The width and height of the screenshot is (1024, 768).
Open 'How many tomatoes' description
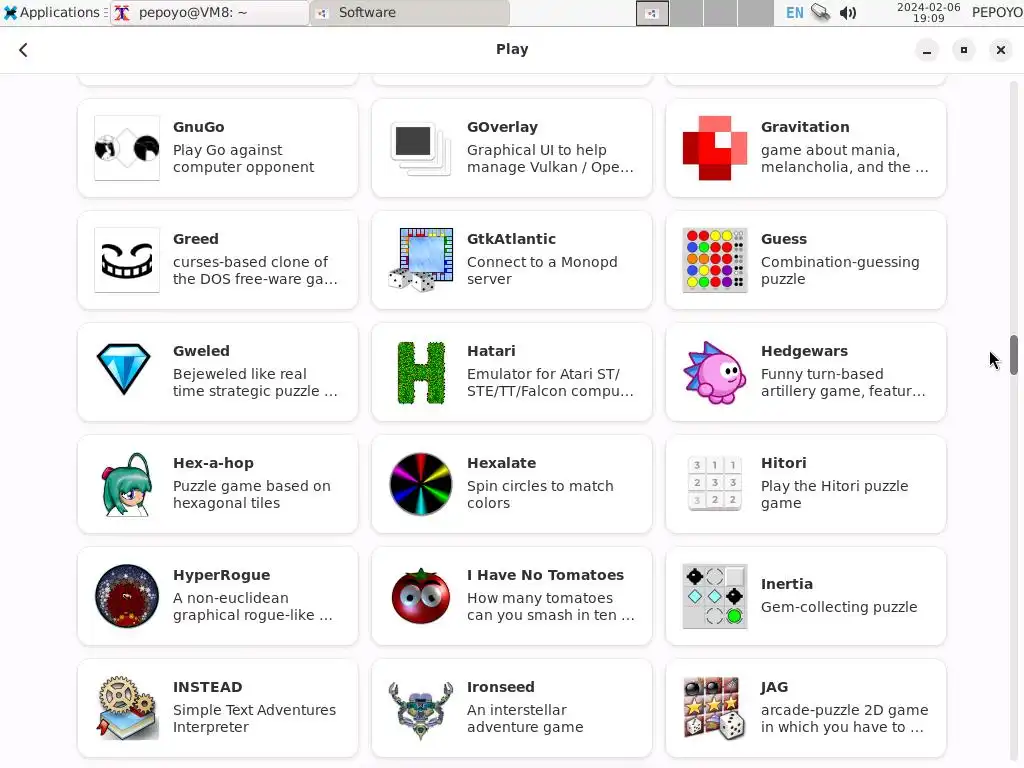[539, 598]
